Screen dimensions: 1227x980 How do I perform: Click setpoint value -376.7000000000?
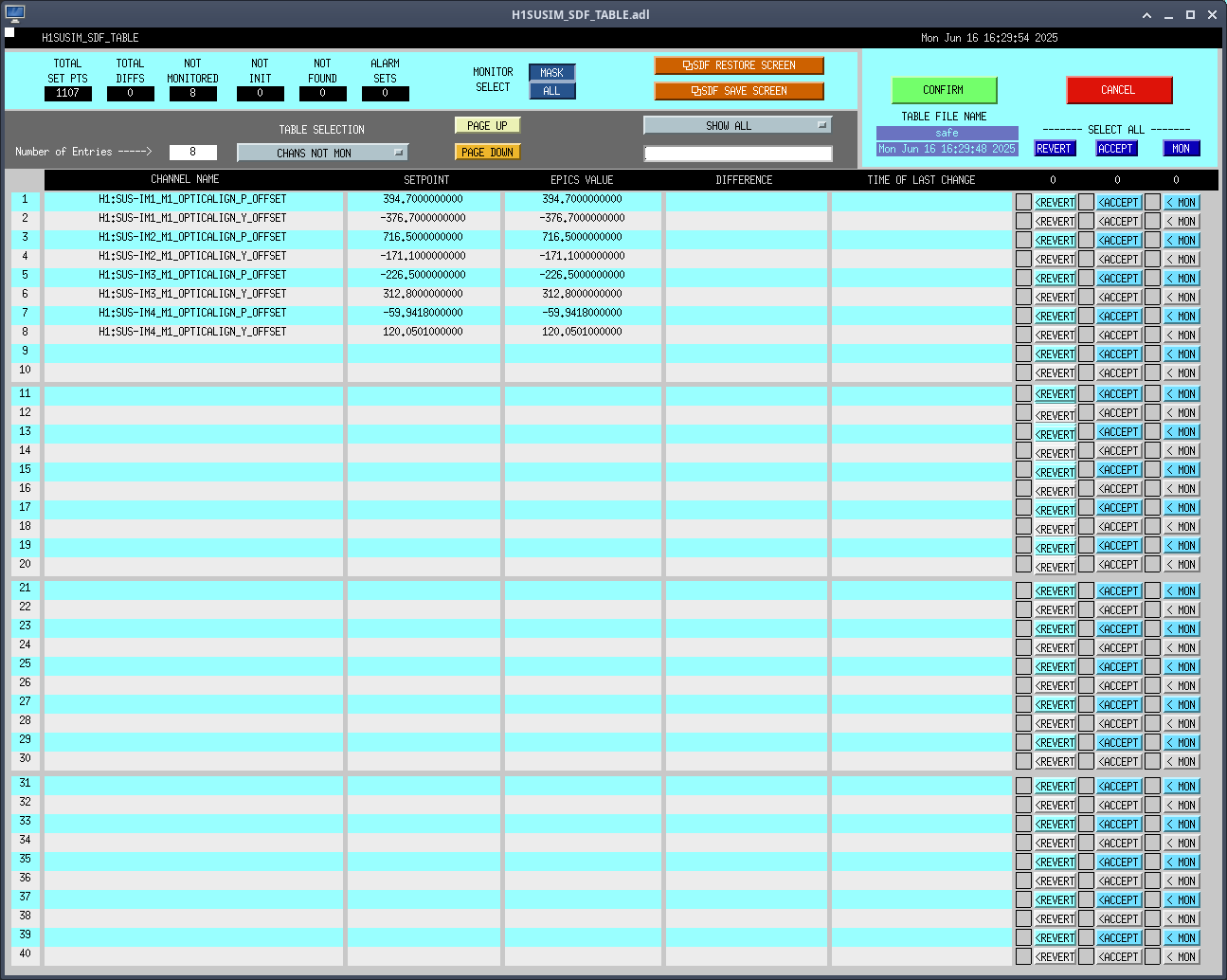coord(424,219)
